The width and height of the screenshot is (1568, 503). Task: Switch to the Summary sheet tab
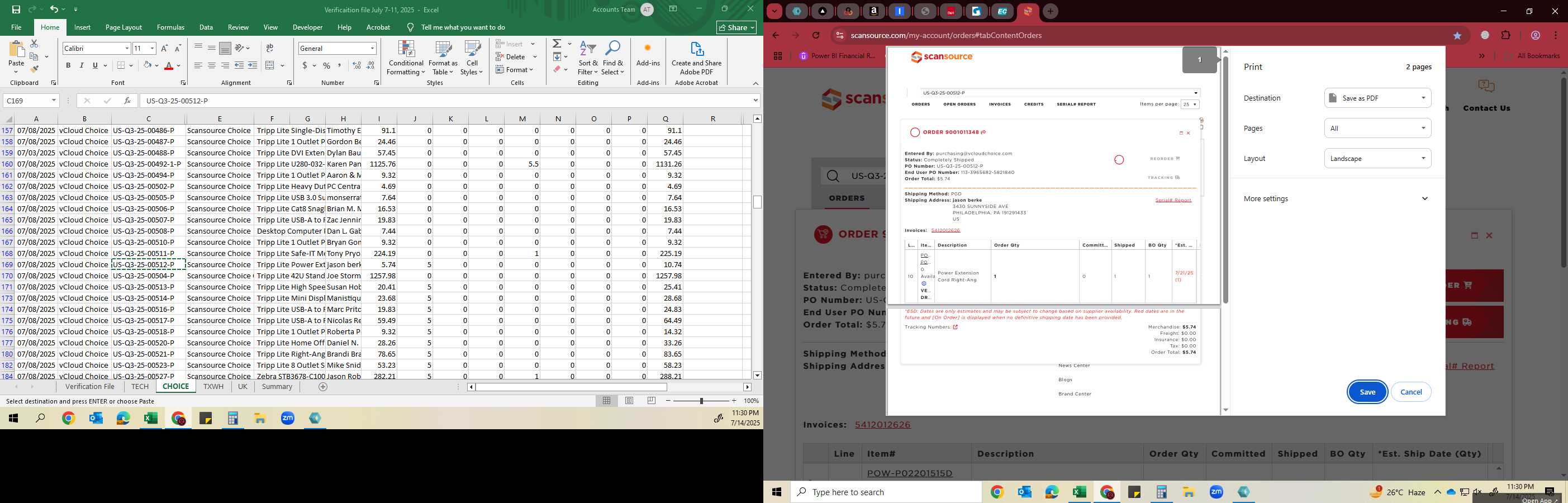tap(277, 387)
